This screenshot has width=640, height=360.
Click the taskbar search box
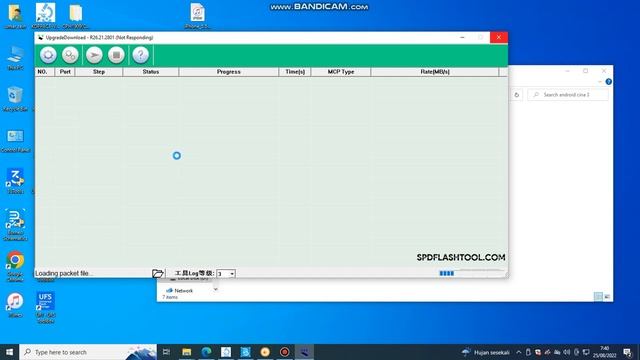(88, 352)
